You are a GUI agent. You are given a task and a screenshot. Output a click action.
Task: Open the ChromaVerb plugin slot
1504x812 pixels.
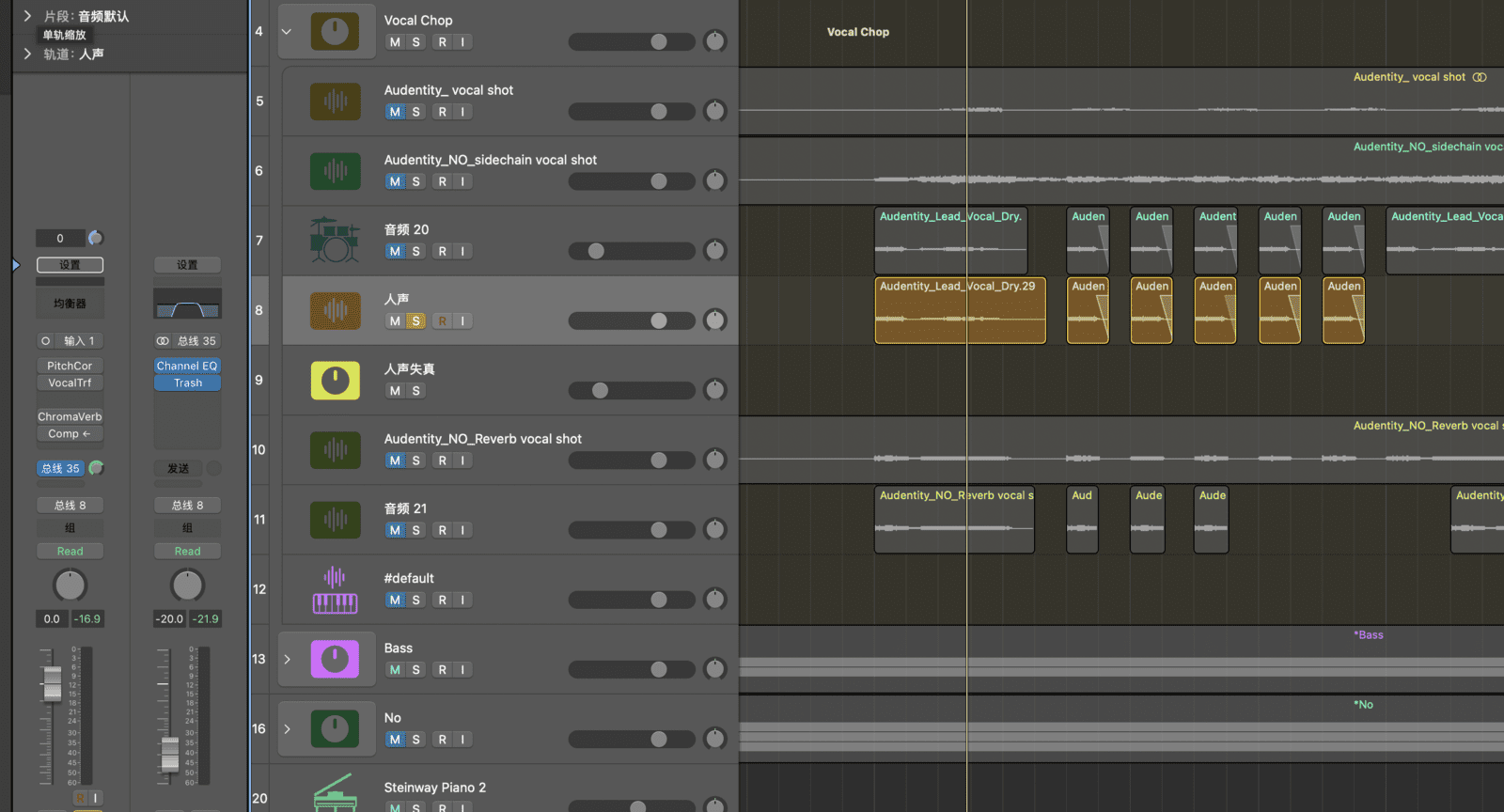point(70,416)
